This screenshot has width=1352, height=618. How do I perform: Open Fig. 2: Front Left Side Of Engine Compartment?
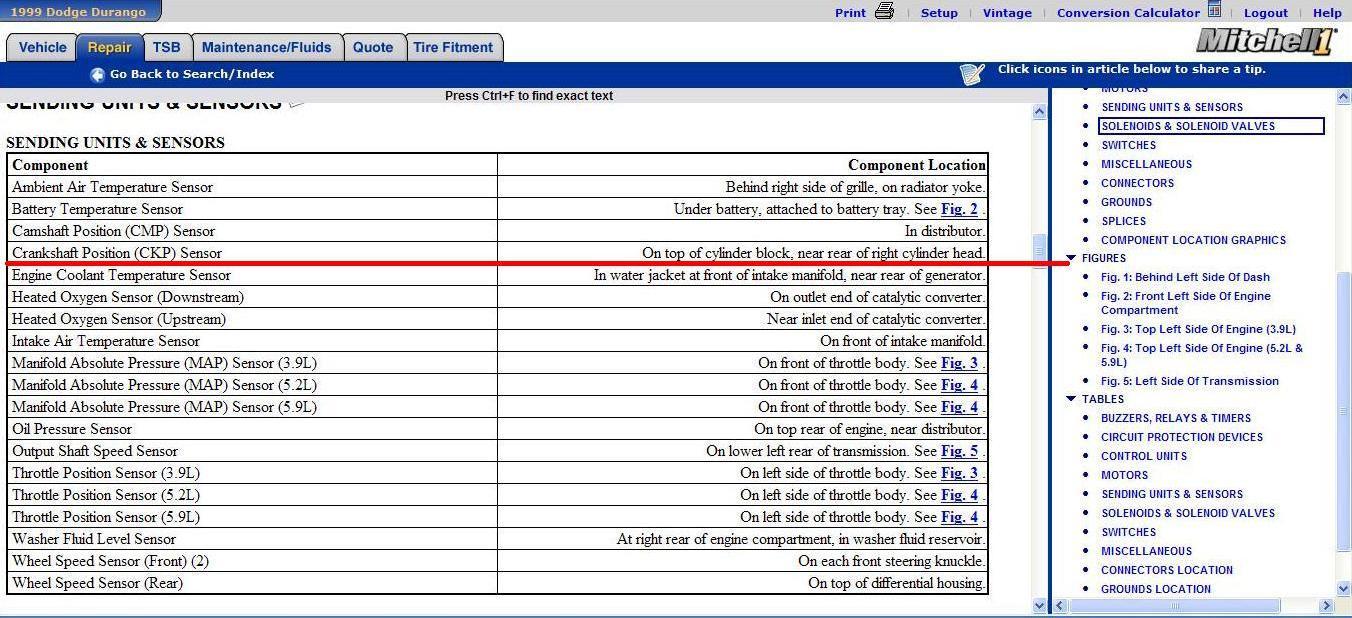click(1185, 303)
